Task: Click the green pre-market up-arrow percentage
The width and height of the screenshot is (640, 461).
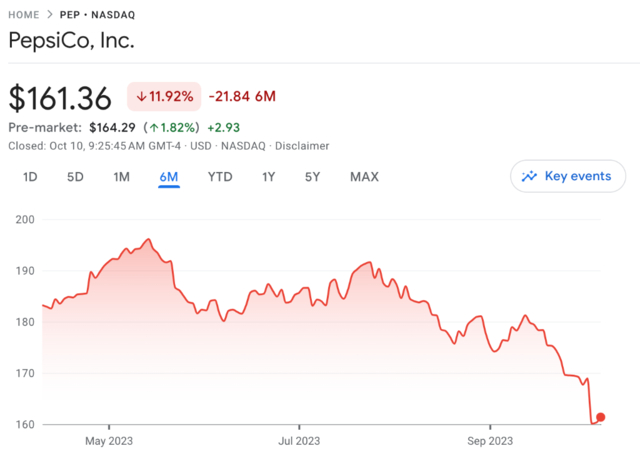Action: [172, 127]
